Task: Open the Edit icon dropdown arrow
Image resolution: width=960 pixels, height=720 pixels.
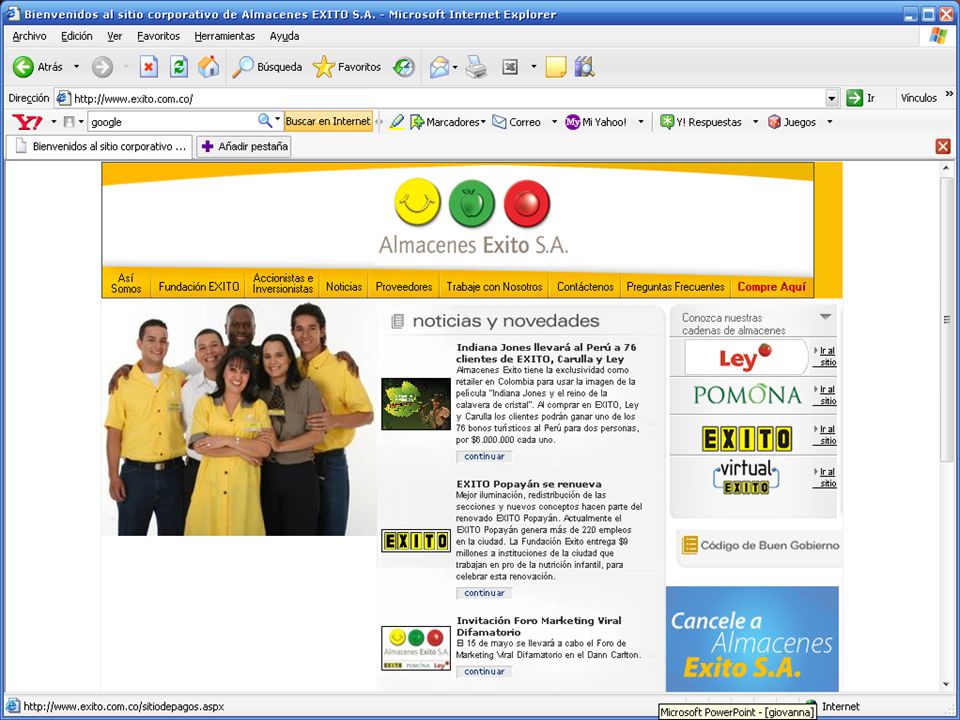Action: pyautogui.click(x=533, y=67)
